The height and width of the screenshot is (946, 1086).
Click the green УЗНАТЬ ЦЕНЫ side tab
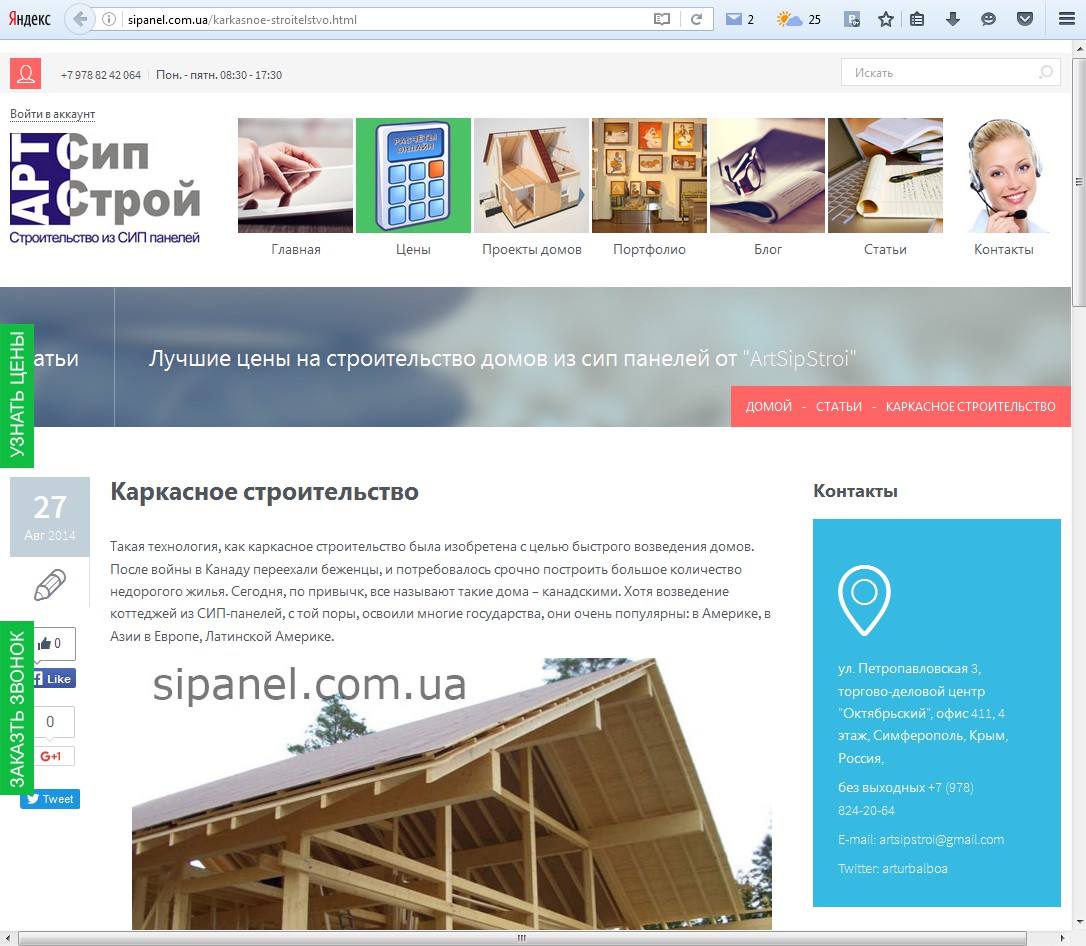[17, 395]
